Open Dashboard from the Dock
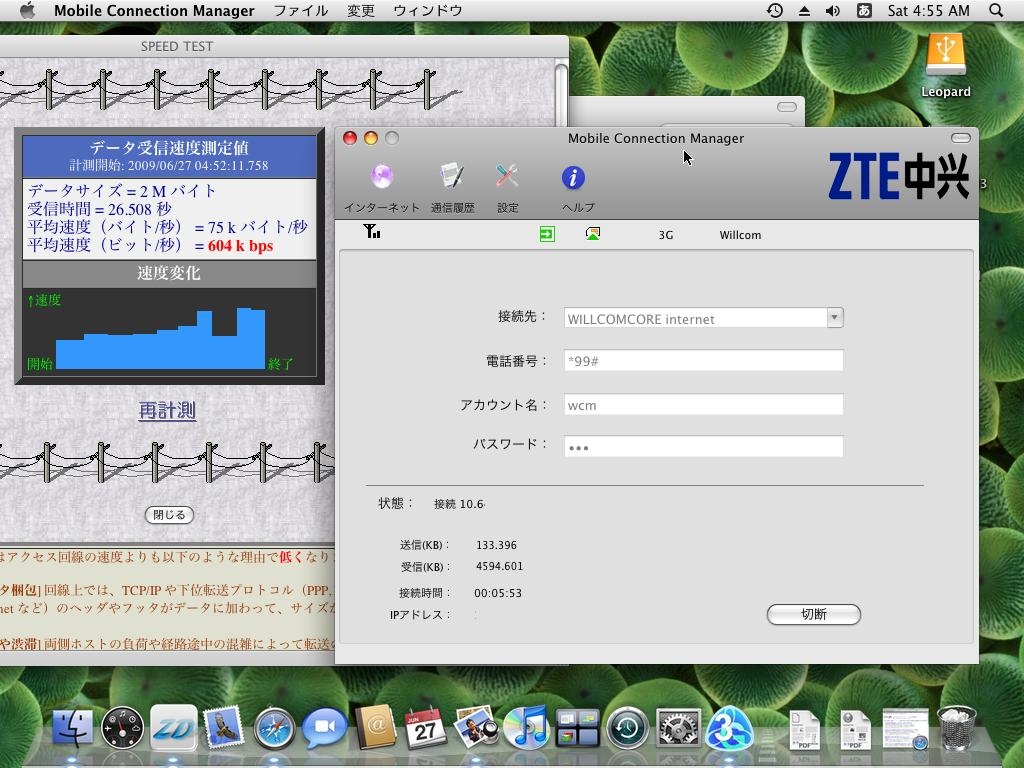This screenshot has width=1024, height=768. tap(122, 728)
